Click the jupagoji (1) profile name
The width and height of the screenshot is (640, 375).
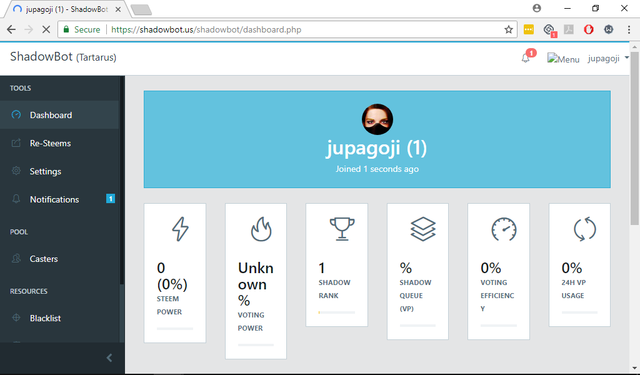coord(376,148)
